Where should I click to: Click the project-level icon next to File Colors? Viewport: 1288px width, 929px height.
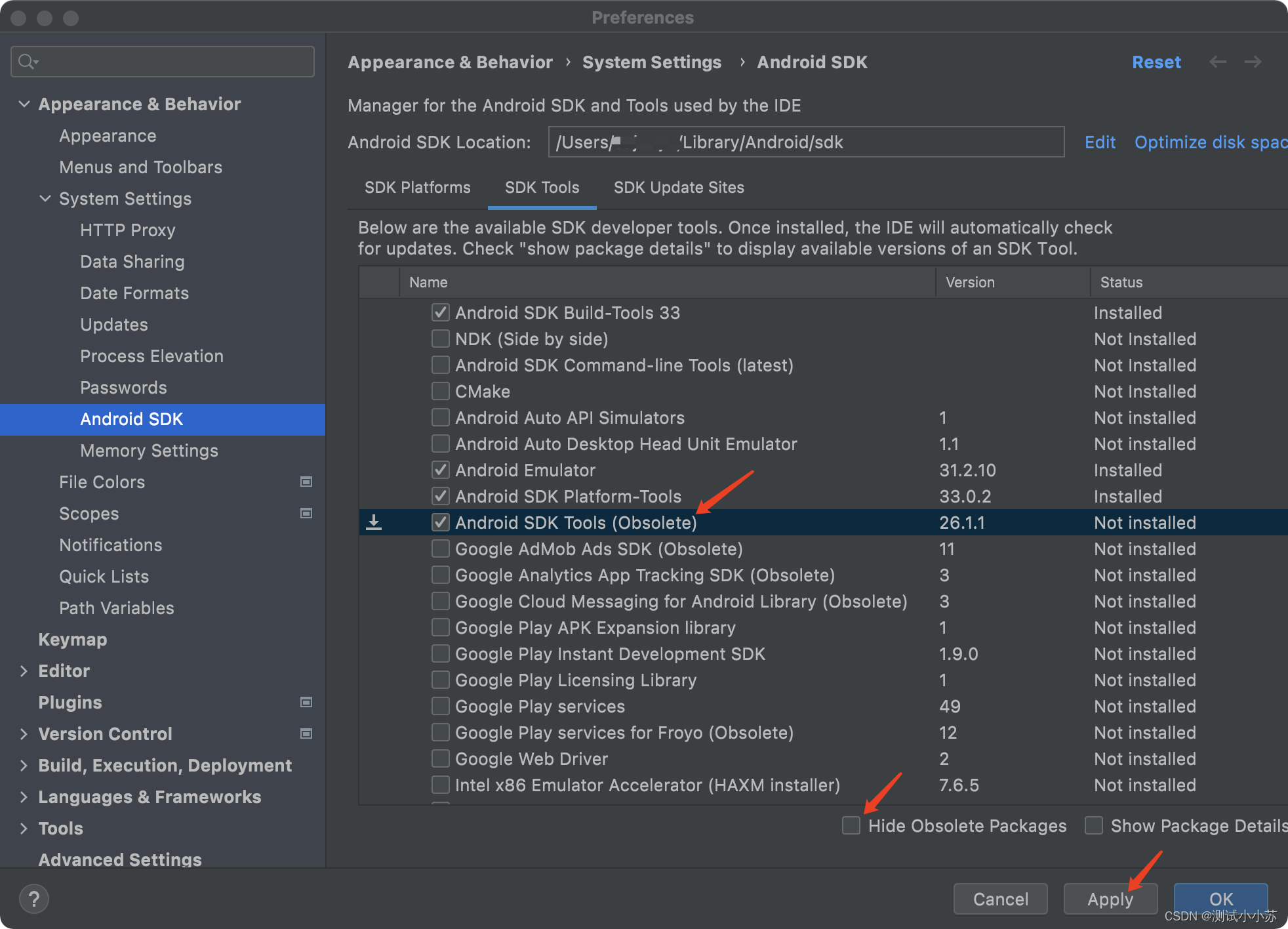[306, 482]
